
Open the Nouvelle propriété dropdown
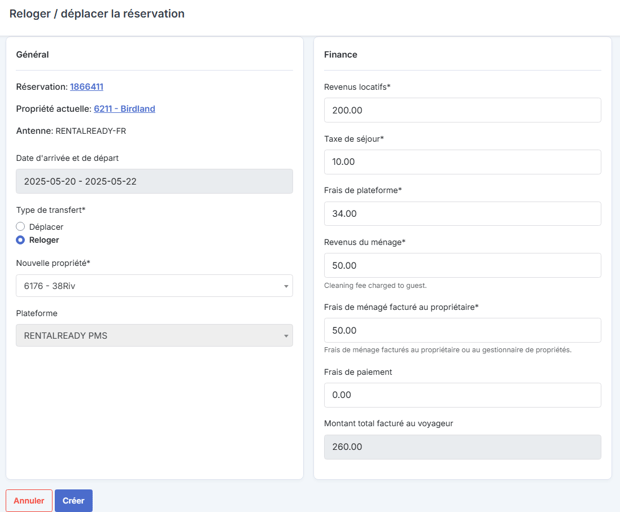(x=154, y=285)
